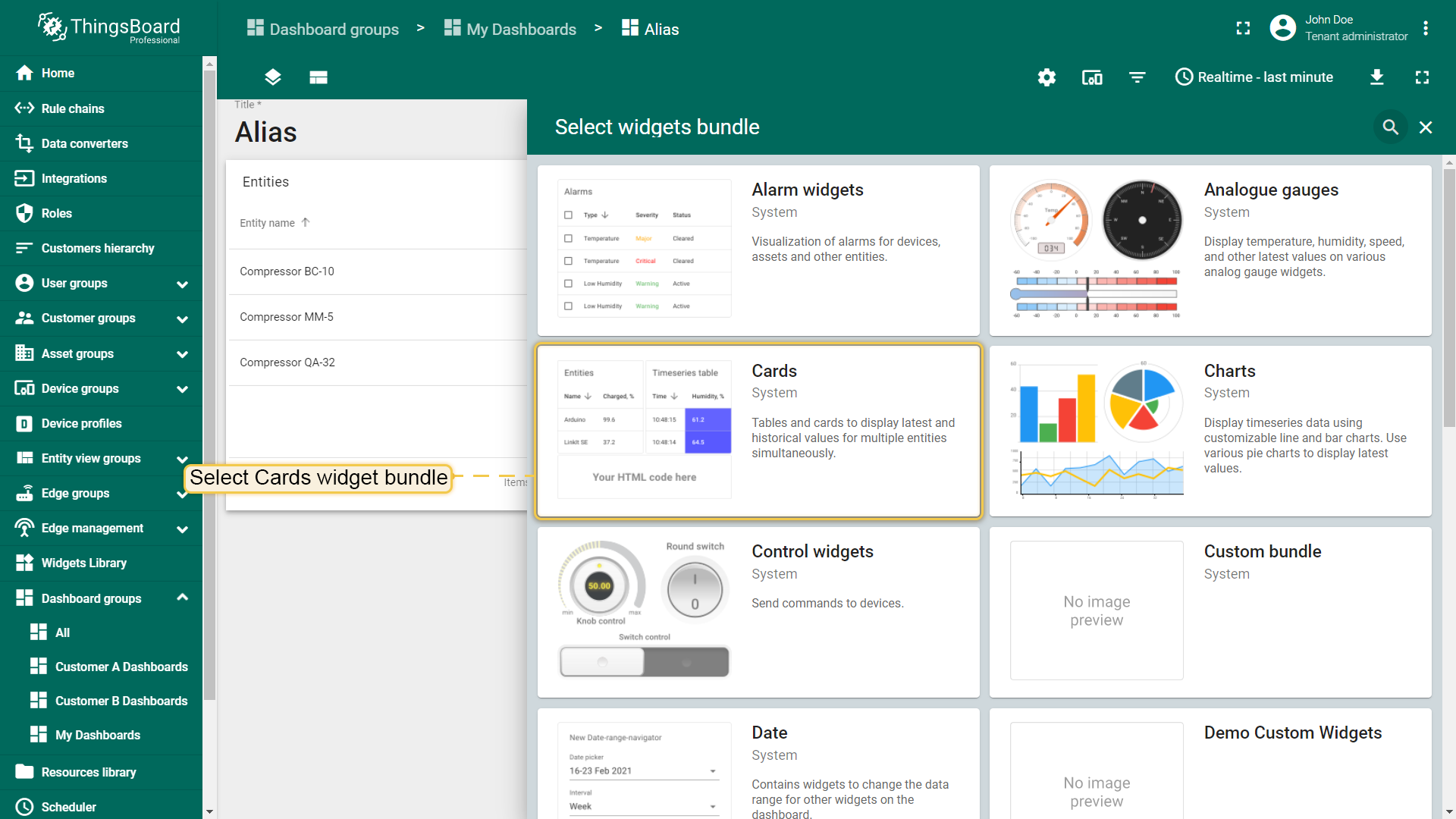
Task: Expand Device groups menu
Action: coord(182,388)
